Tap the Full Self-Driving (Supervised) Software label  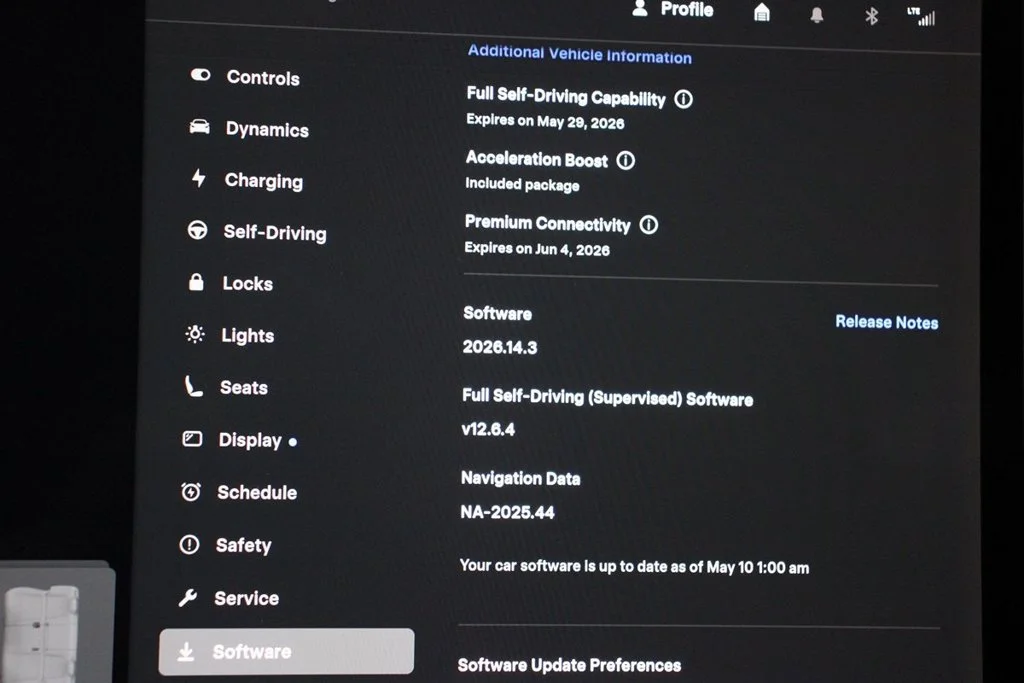pos(607,398)
